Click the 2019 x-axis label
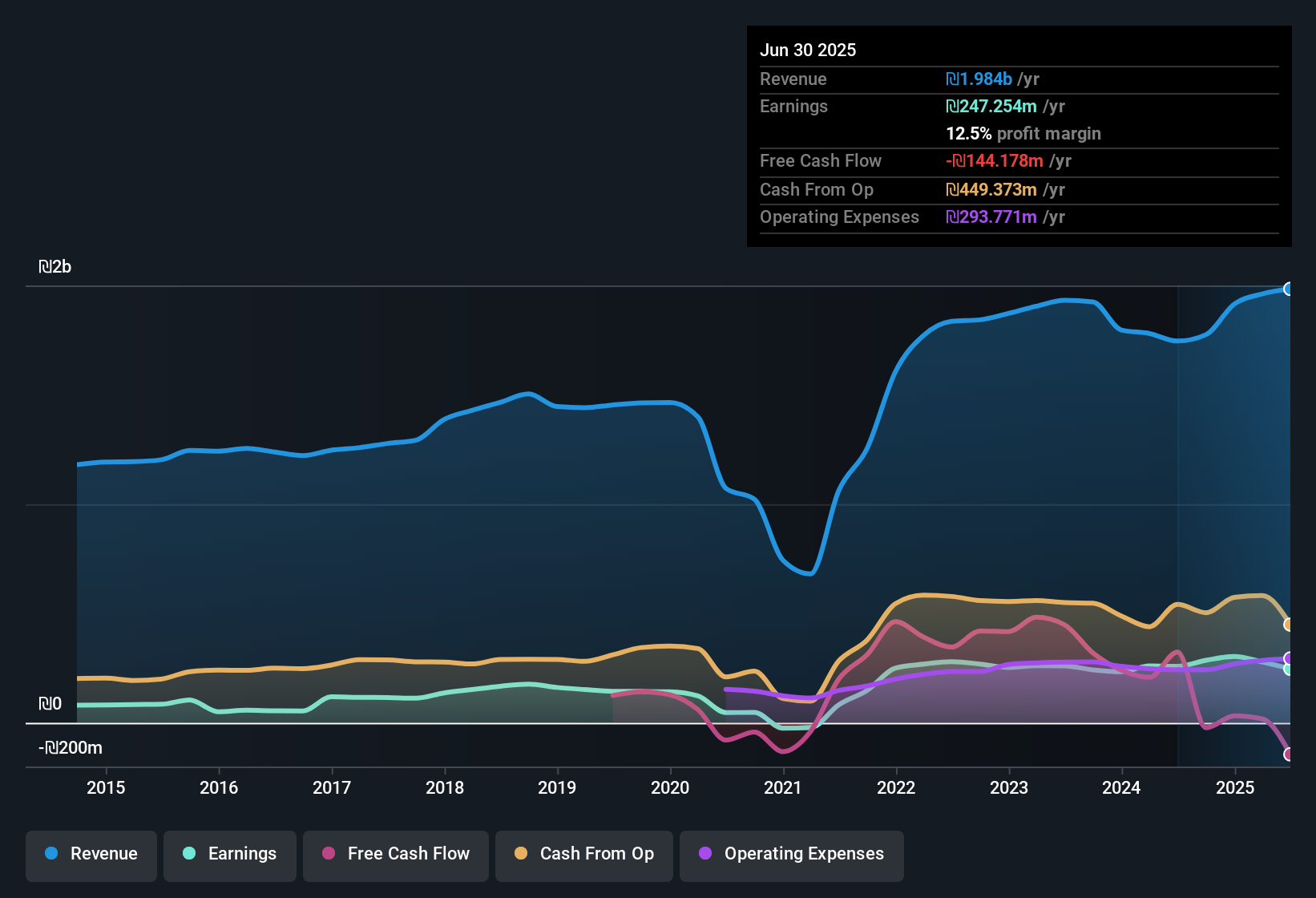Screen dimensions: 1316x898 click(x=557, y=787)
